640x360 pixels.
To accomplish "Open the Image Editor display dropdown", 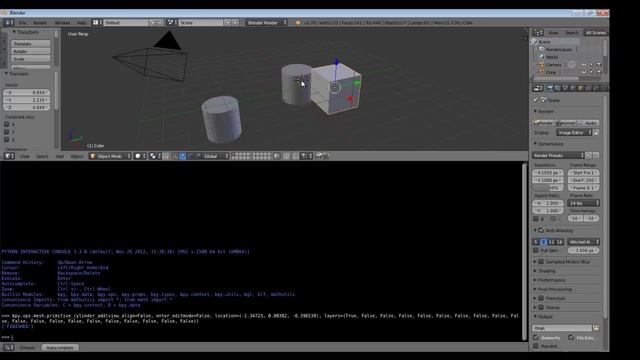I will click(574, 133).
